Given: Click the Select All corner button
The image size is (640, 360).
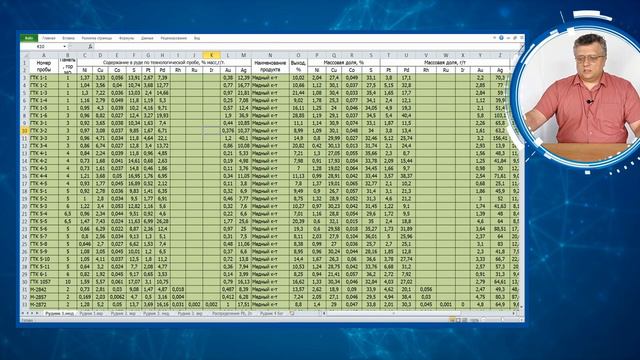Looking at the screenshot, I should [x=24, y=55].
